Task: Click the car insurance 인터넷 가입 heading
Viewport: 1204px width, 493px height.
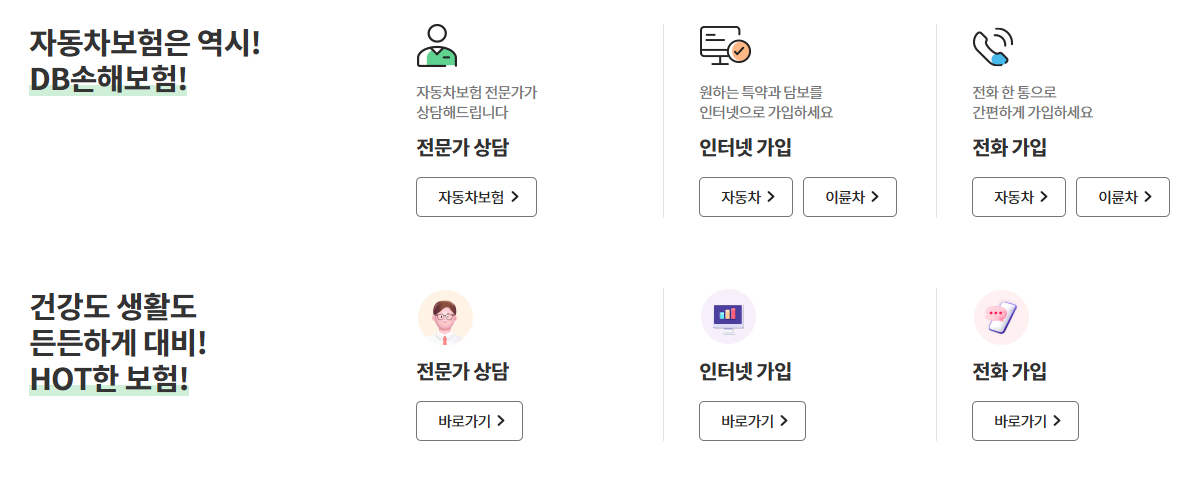Action: 745,148
